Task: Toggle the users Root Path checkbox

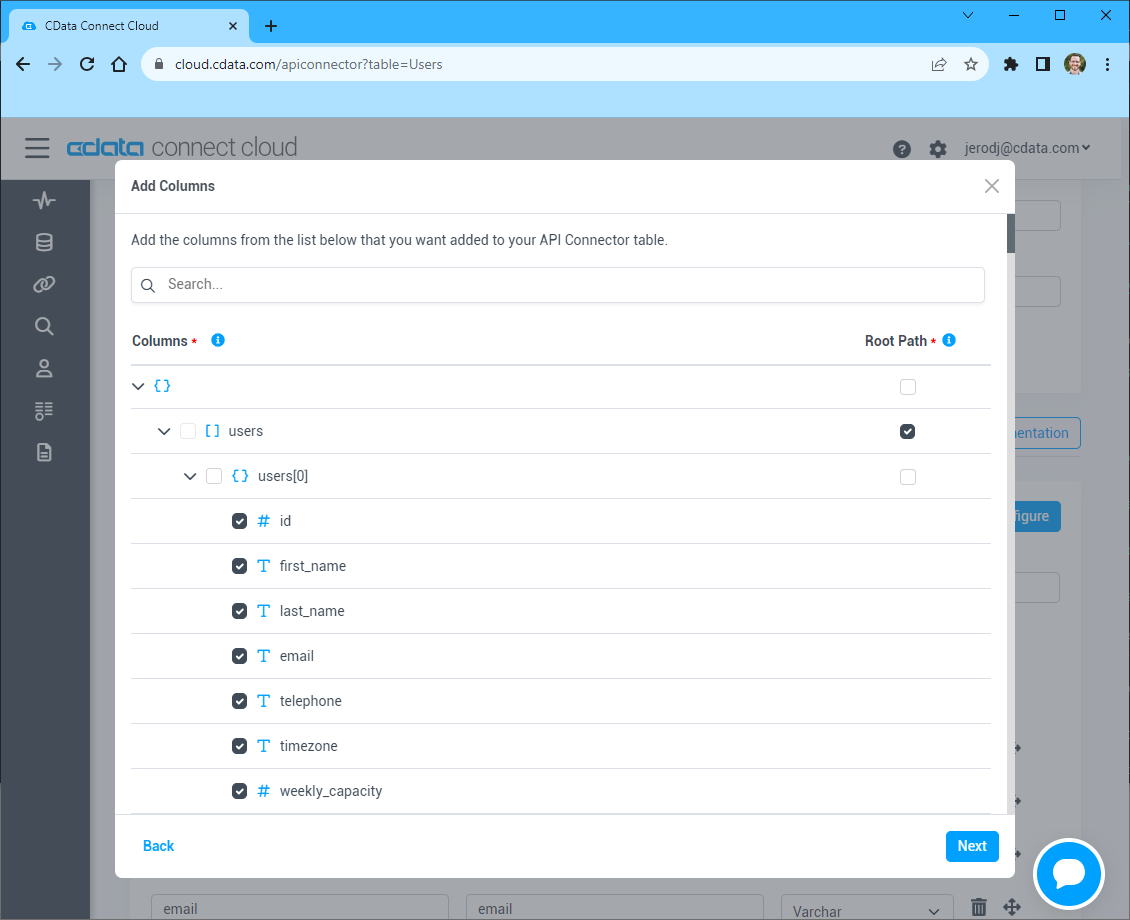Action: click(907, 432)
